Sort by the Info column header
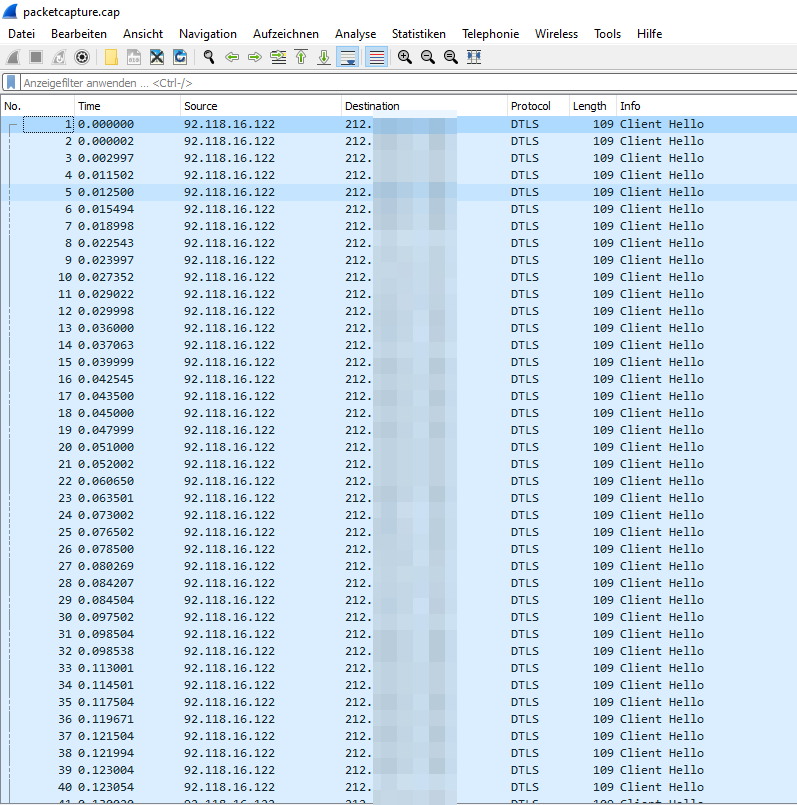The image size is (797, 805). [x=707, y=106]
